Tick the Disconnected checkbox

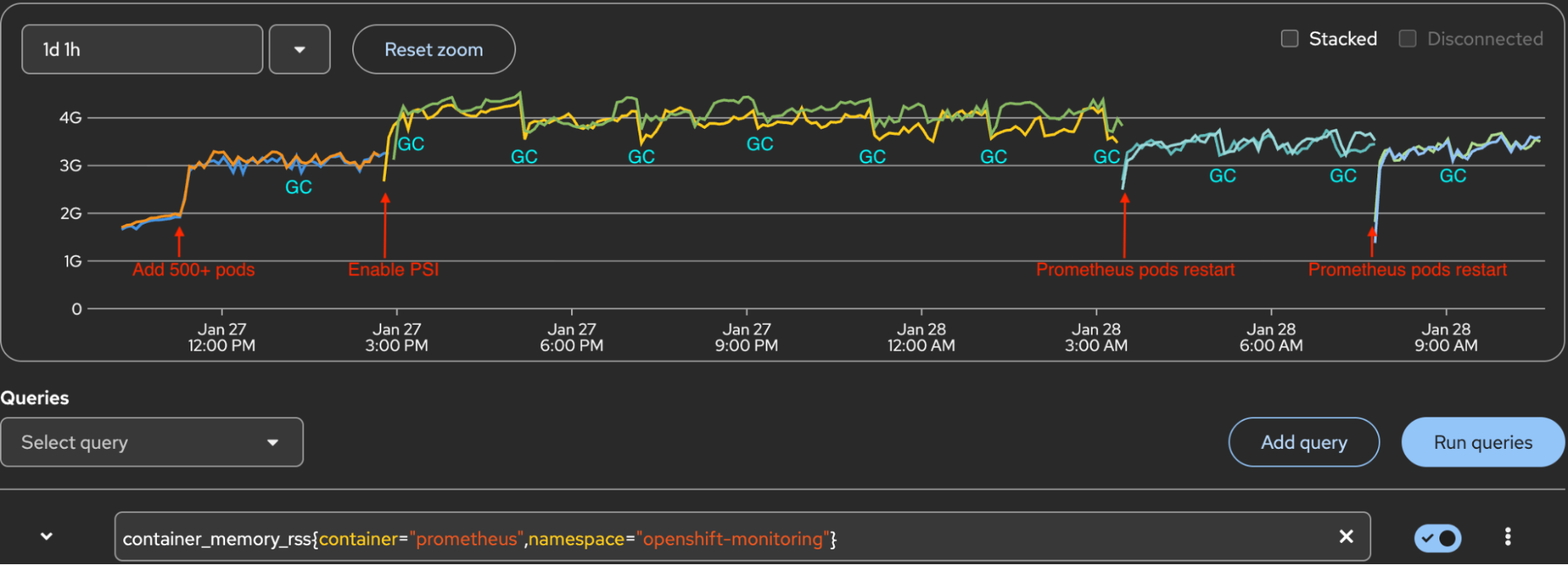pyautogui.click(x=1408, y=38)
